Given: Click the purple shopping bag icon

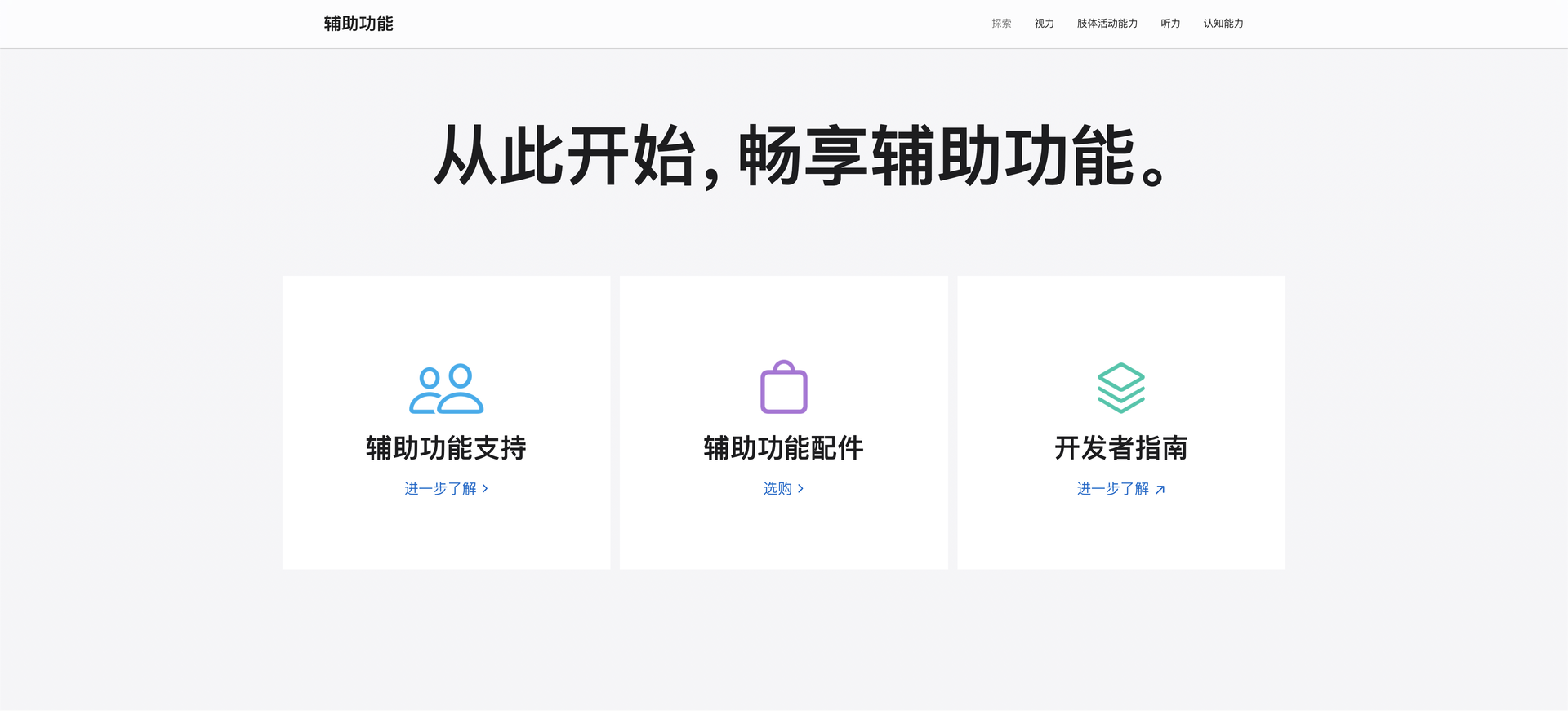Looking at the screenshot, I should [783, 388].
